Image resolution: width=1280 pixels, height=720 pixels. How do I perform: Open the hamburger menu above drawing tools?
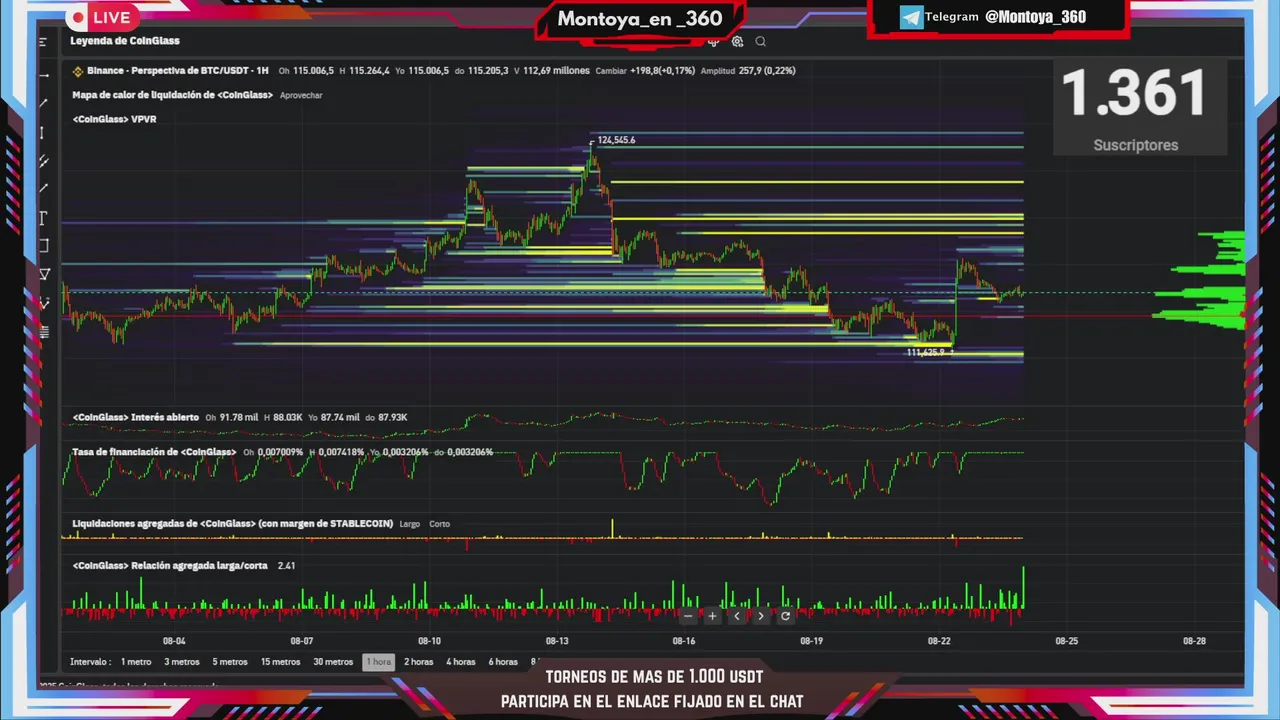click(43, 42)
